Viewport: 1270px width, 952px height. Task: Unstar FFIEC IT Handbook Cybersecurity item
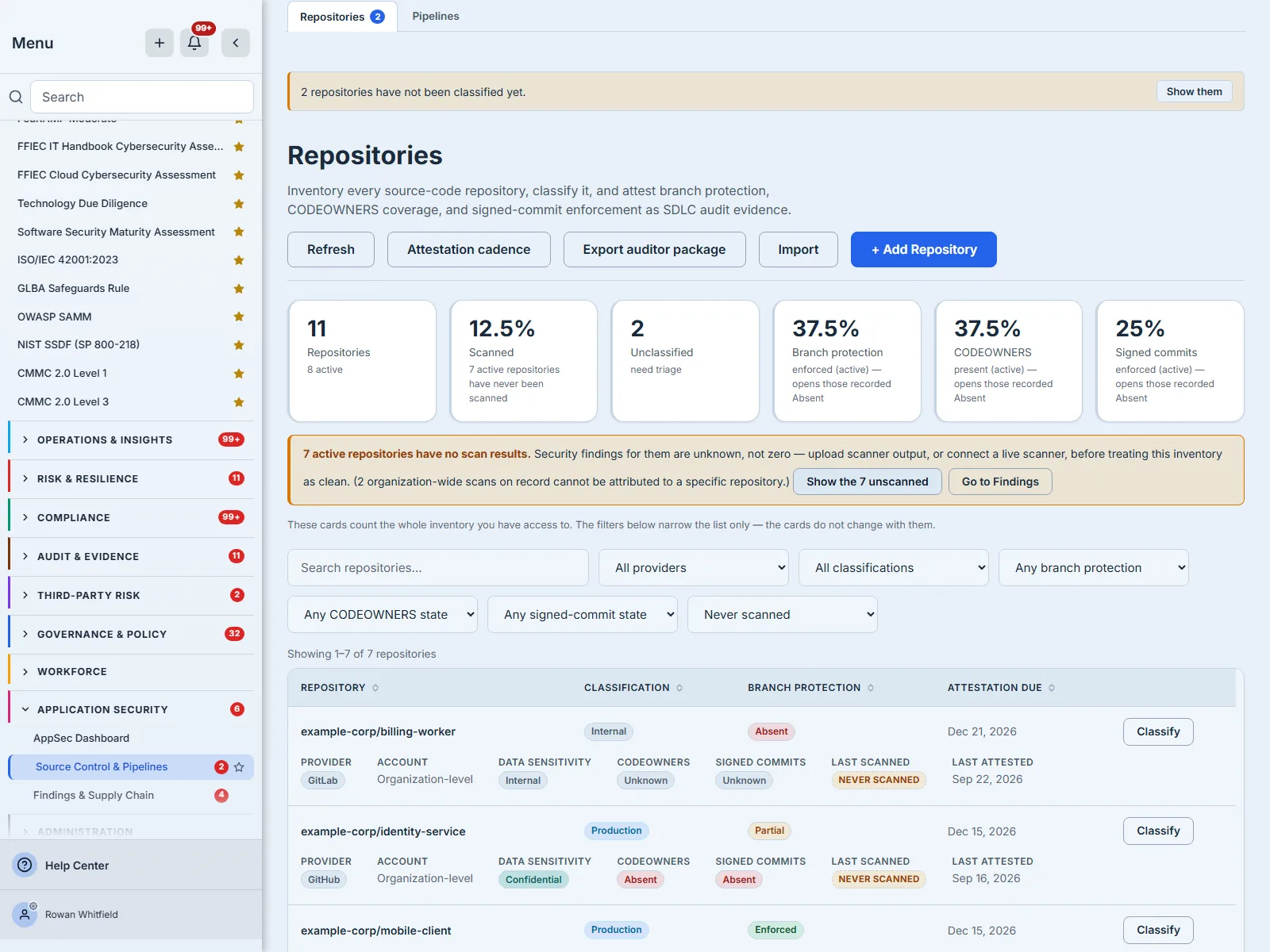(x=239, y=147)
